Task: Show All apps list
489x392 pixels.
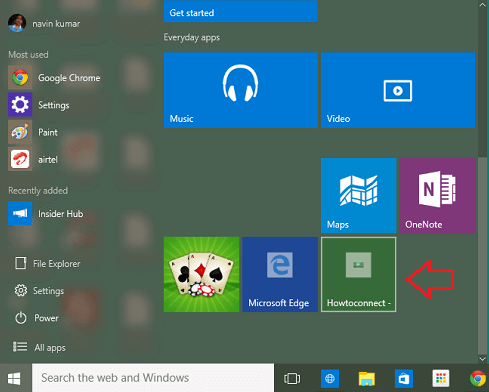Action: coord(39,347)
